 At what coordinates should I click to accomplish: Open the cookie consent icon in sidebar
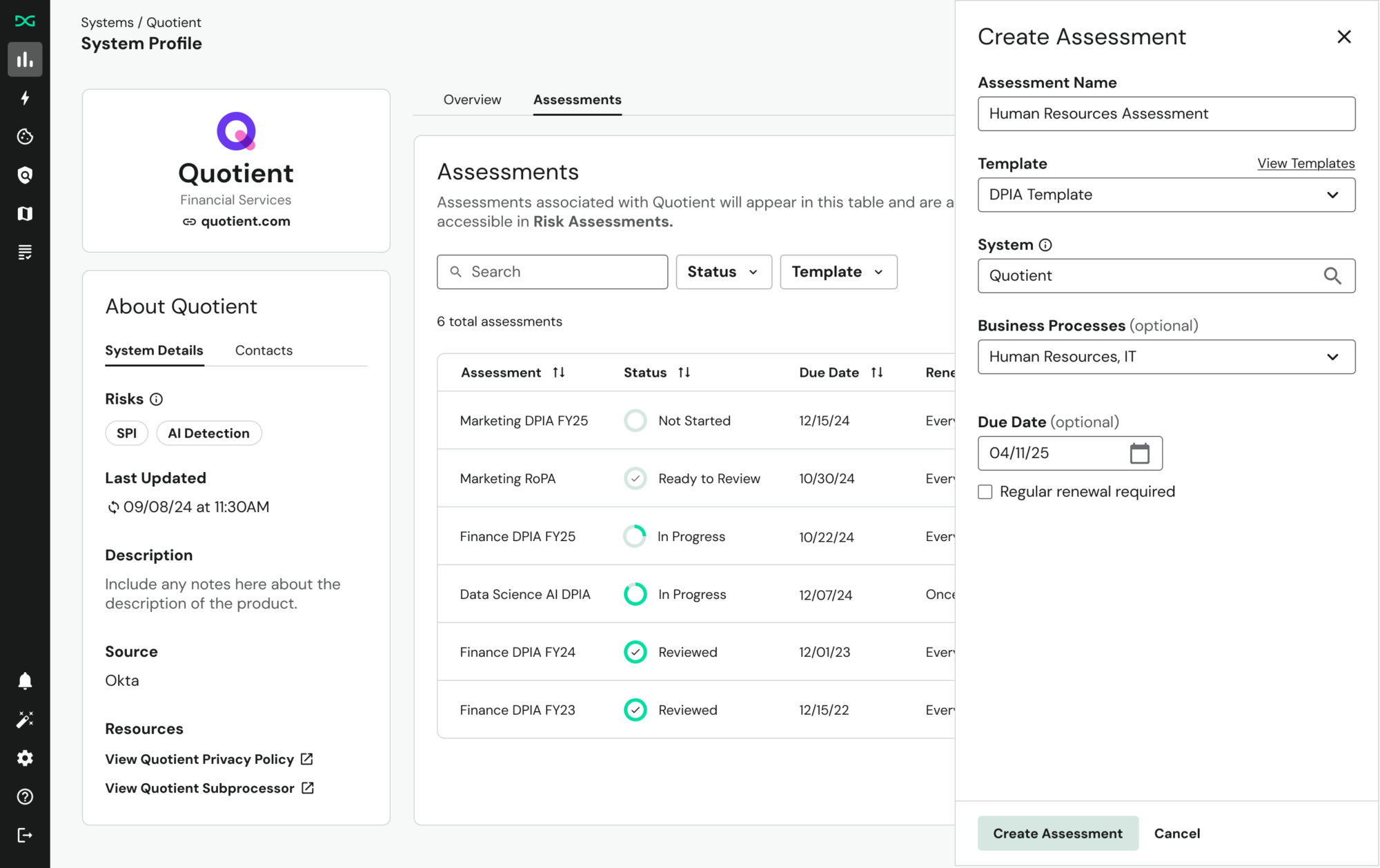pos(25,137)
